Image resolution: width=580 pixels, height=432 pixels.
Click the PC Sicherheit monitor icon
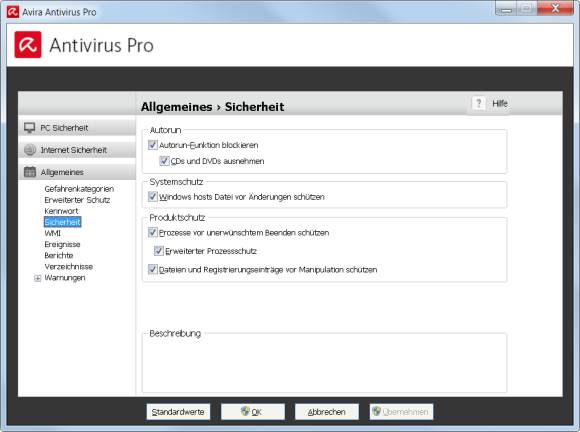pos(30,128)
